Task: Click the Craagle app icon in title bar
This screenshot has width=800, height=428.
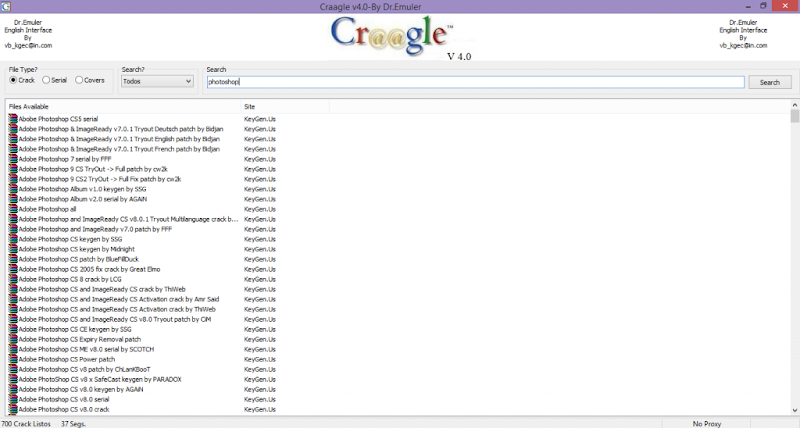Action: (x=8, y=6)
